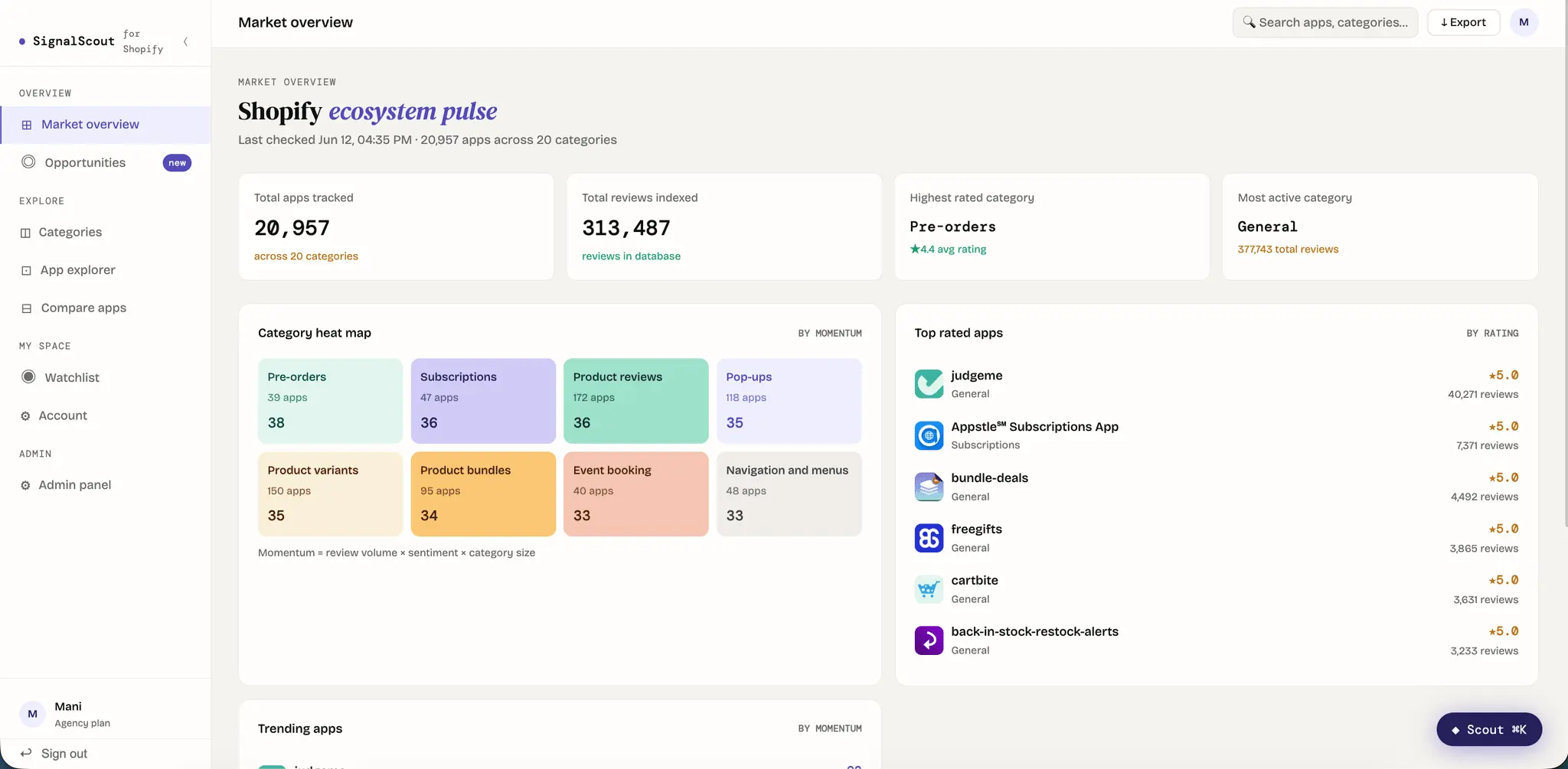Open the Navigation and menus tile

[789, 494]
